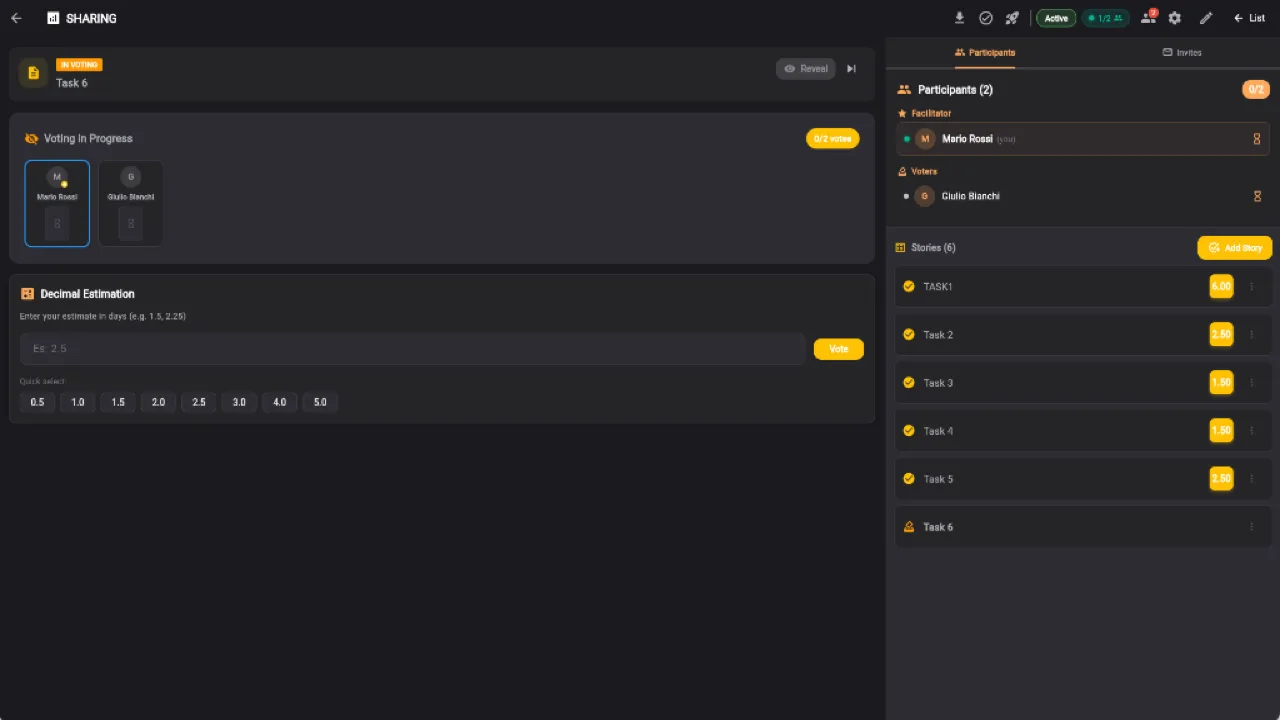Image resolution: width=1280 pixels, height=720 pixels.
Task: Click the rocket launch icon
Action: pos(1012,18)
